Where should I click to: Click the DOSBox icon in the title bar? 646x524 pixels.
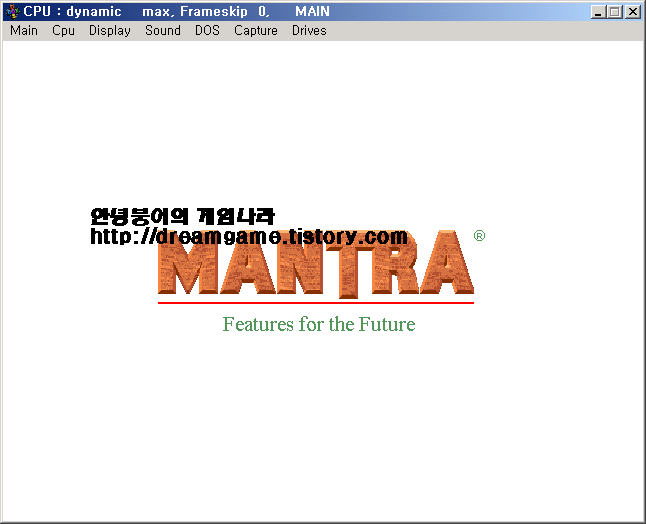pos(12,12)
